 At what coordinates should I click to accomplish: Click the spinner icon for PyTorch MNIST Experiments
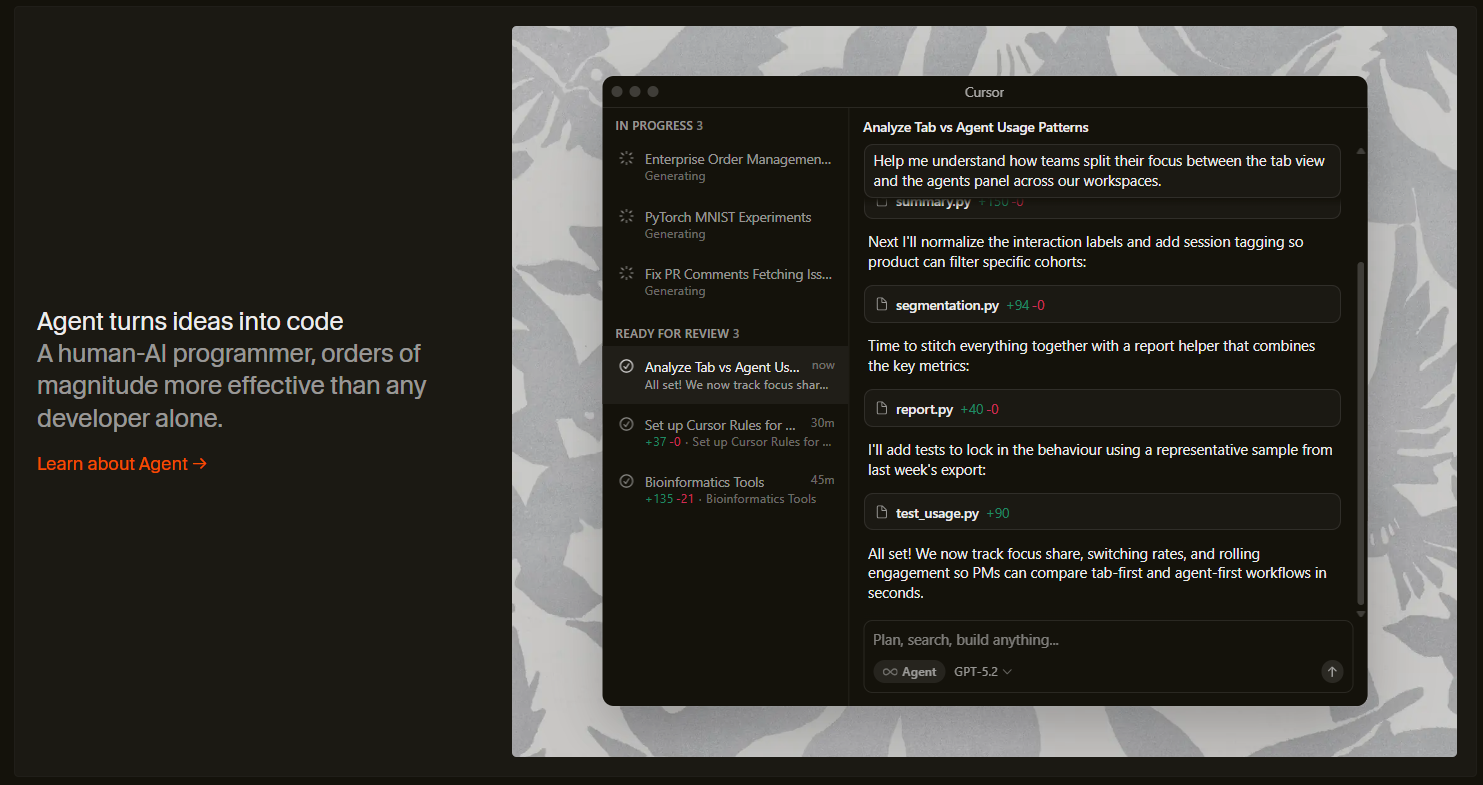627,217
